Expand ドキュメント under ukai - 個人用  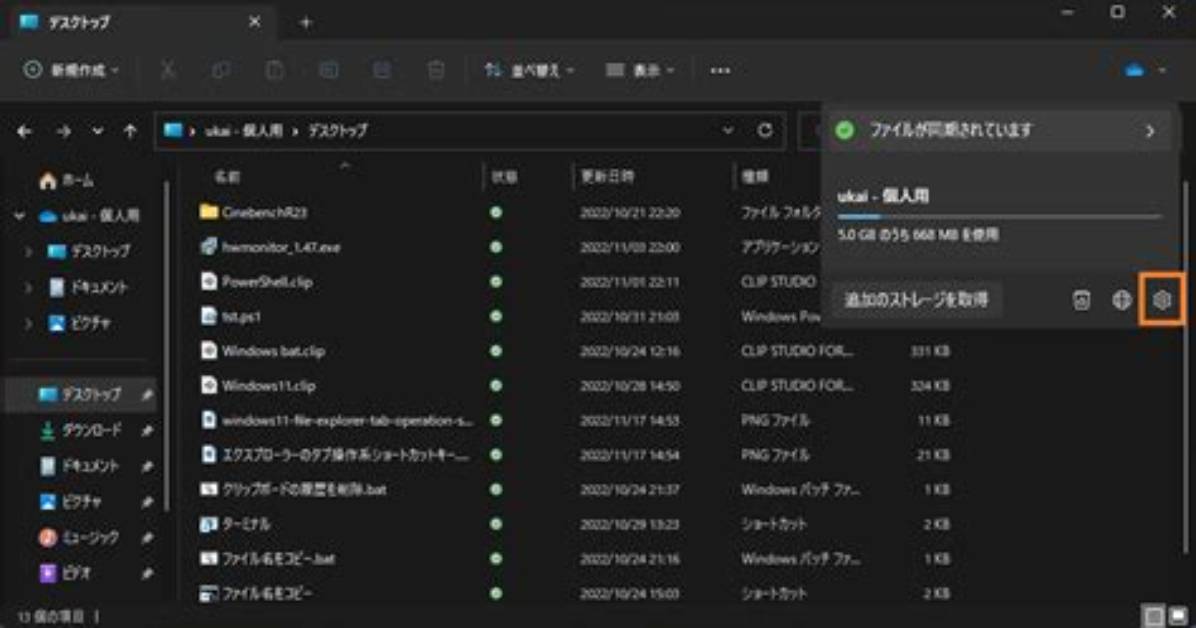point(28,287)
